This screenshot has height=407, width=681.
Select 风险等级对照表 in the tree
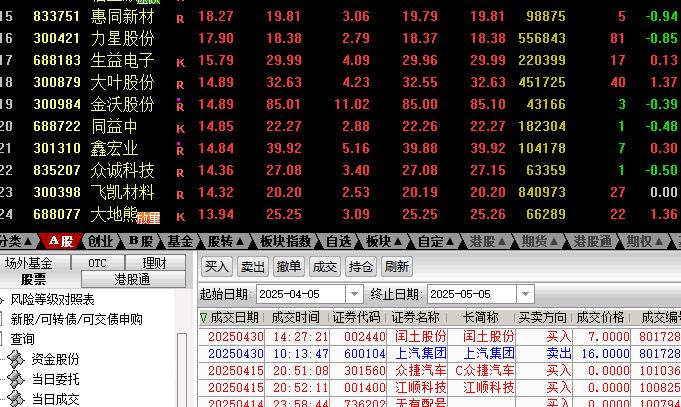[52, 299]
